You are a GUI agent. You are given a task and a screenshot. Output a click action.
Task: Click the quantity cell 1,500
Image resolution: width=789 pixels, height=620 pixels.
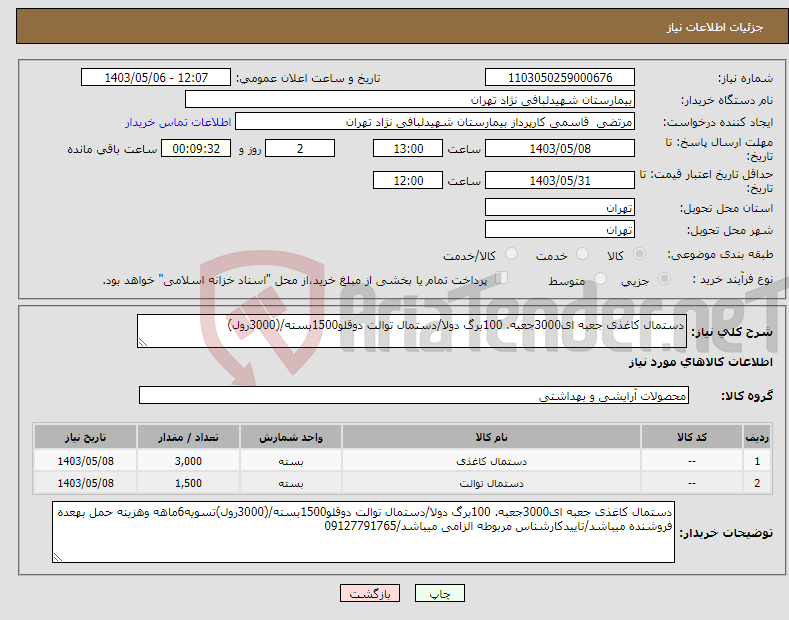[188, 483]
